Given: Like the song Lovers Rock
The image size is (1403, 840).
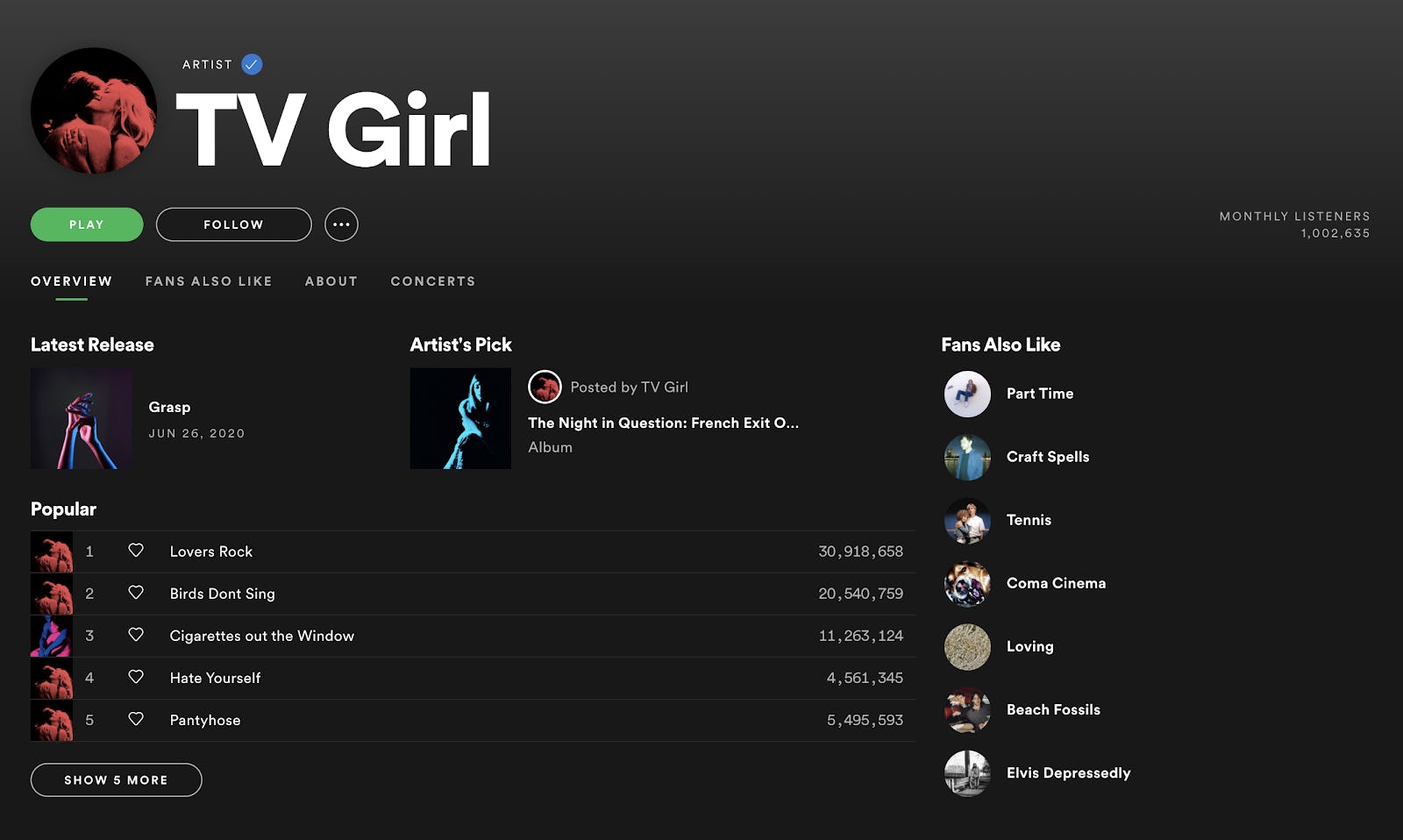Looking at the screenshot, I should [136, 551].
